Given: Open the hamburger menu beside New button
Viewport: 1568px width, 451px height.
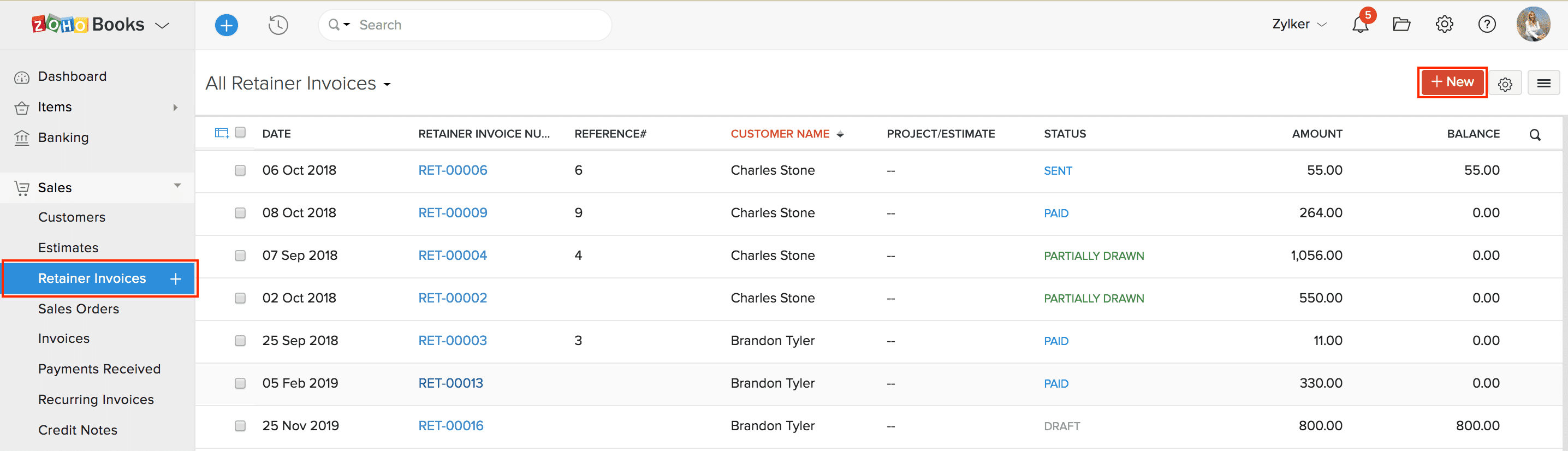Looking at the screenshot, I should pos(1543,84).
